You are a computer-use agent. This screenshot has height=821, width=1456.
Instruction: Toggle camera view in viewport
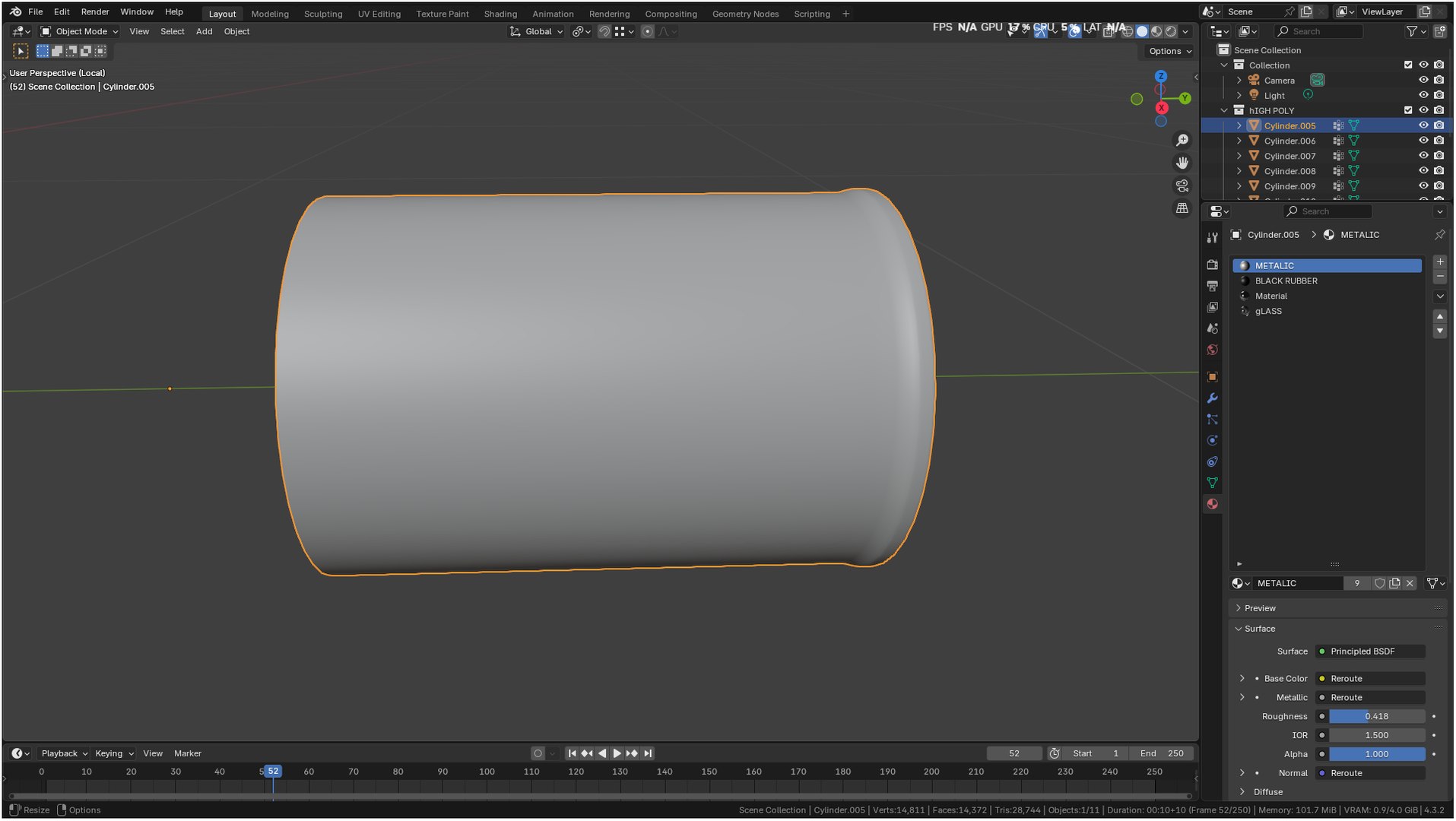click(x=1182, y=185)
